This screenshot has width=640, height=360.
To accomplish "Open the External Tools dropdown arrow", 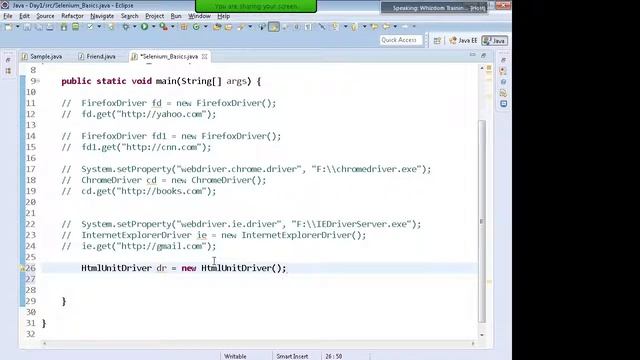I will click(x=173, y=27).
